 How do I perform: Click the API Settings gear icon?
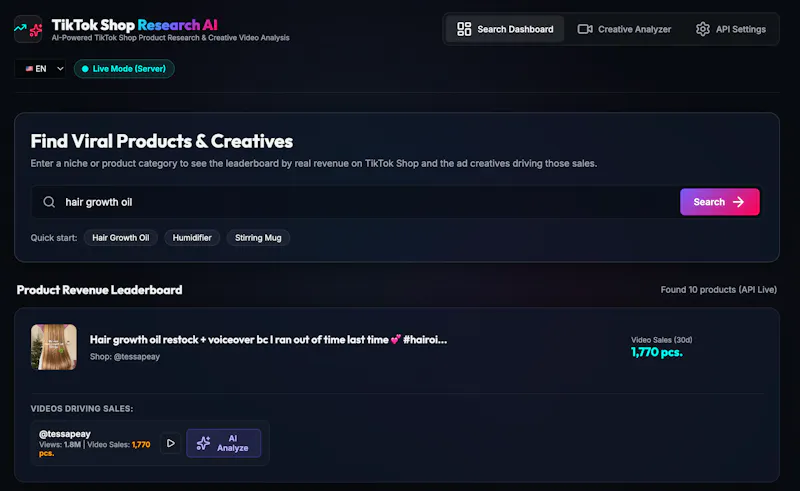point(703,29)
